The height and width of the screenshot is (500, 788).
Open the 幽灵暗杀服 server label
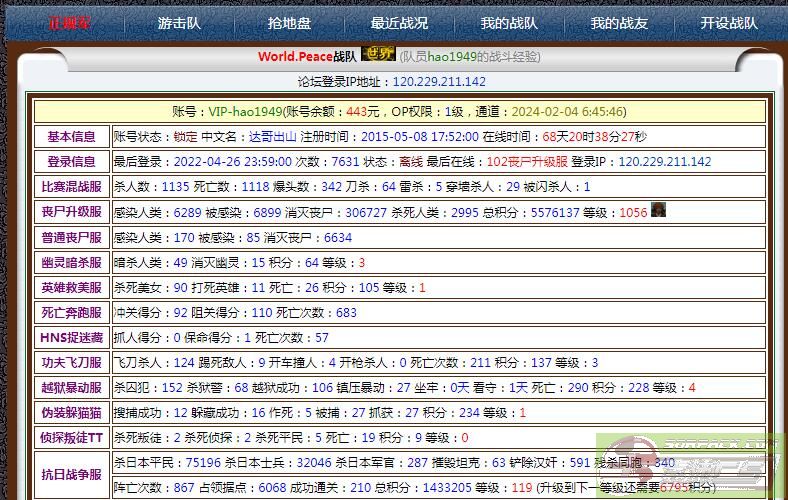tap(71, 263)
